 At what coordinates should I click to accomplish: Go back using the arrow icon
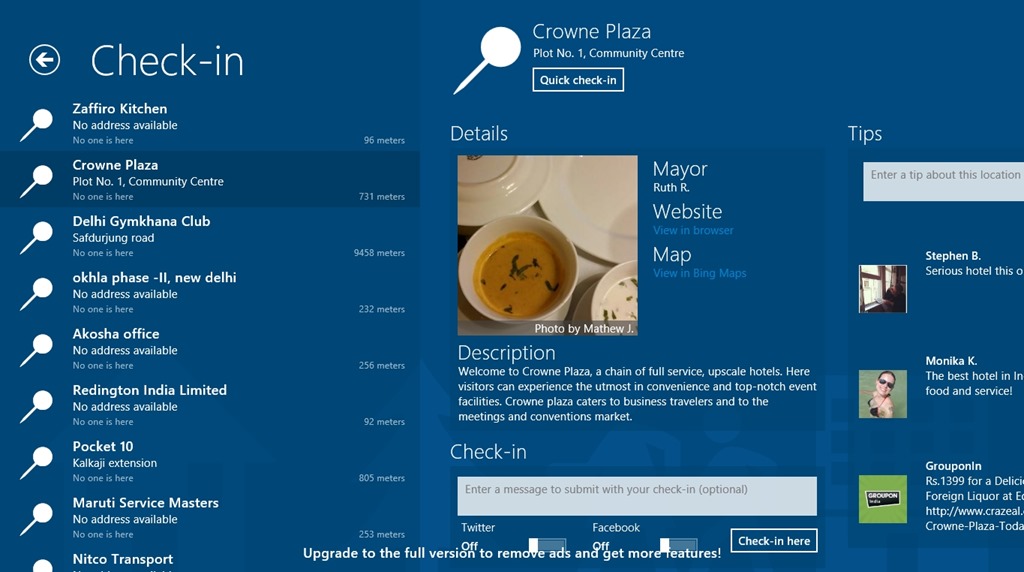(44, 60)
